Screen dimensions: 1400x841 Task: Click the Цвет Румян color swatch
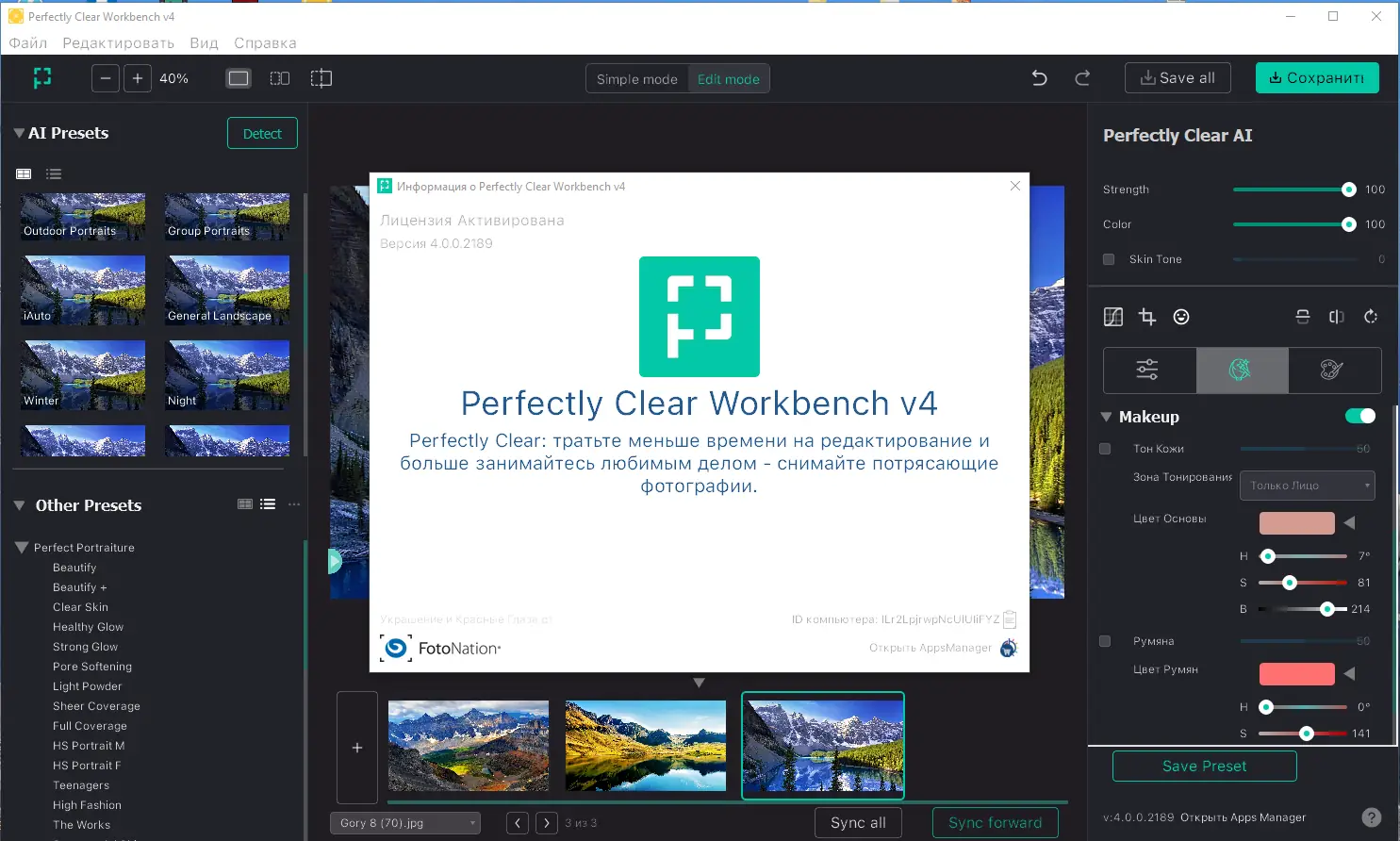coord(1296,673)
